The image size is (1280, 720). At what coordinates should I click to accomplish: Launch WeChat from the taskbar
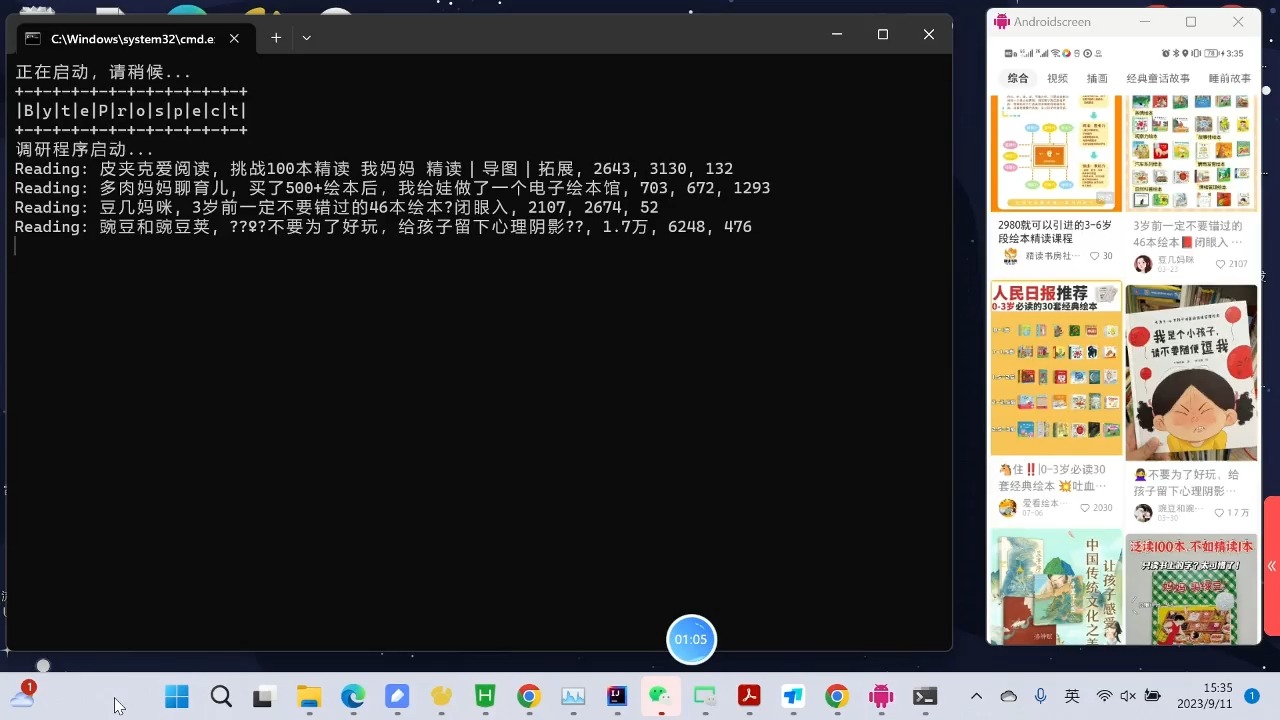pos(659,696)
